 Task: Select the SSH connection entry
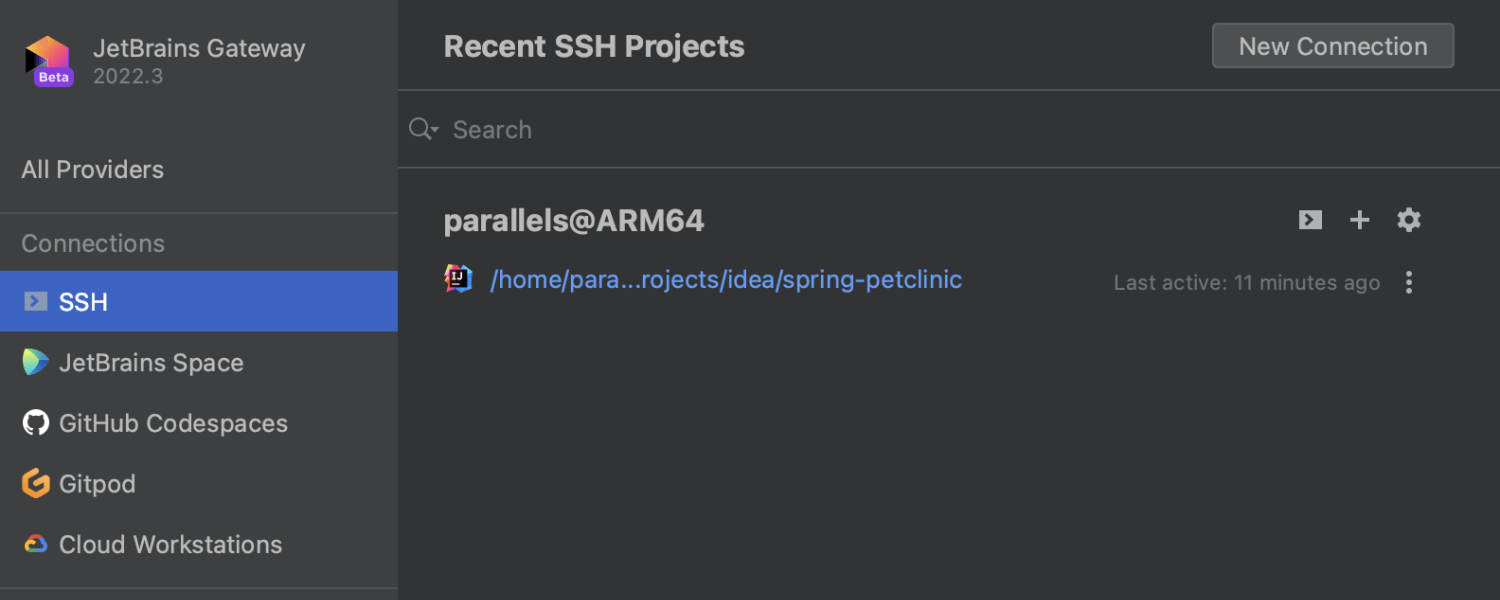click(84, 302)
